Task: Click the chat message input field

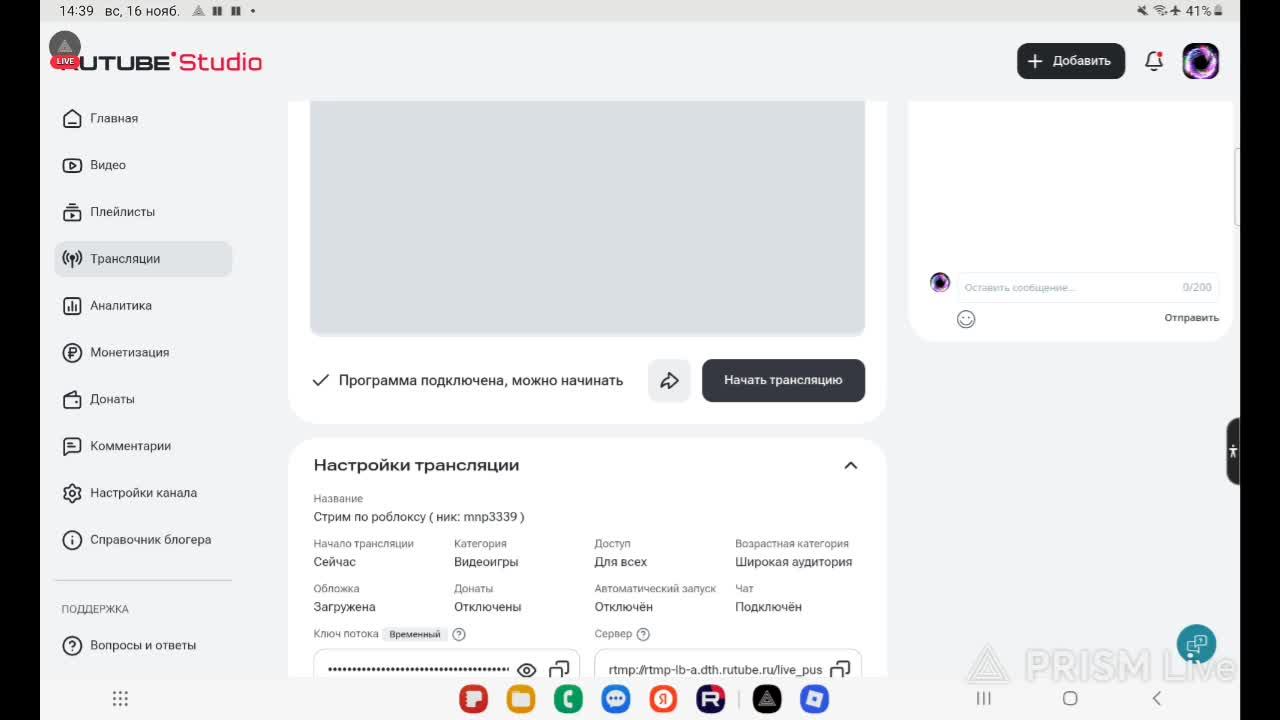Action: tap(1088, 287)
